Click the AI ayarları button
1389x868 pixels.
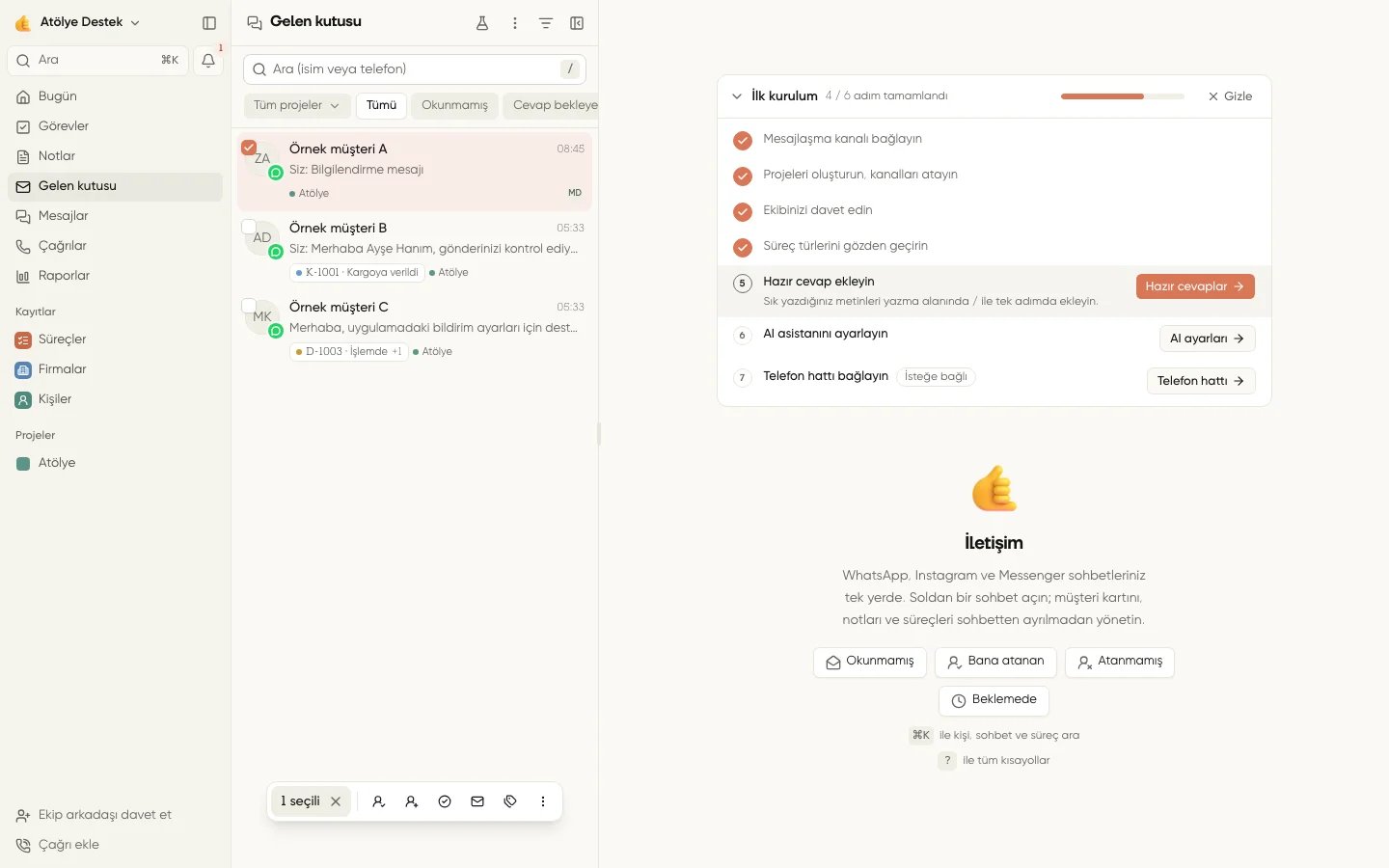(x=1207, y=339)
